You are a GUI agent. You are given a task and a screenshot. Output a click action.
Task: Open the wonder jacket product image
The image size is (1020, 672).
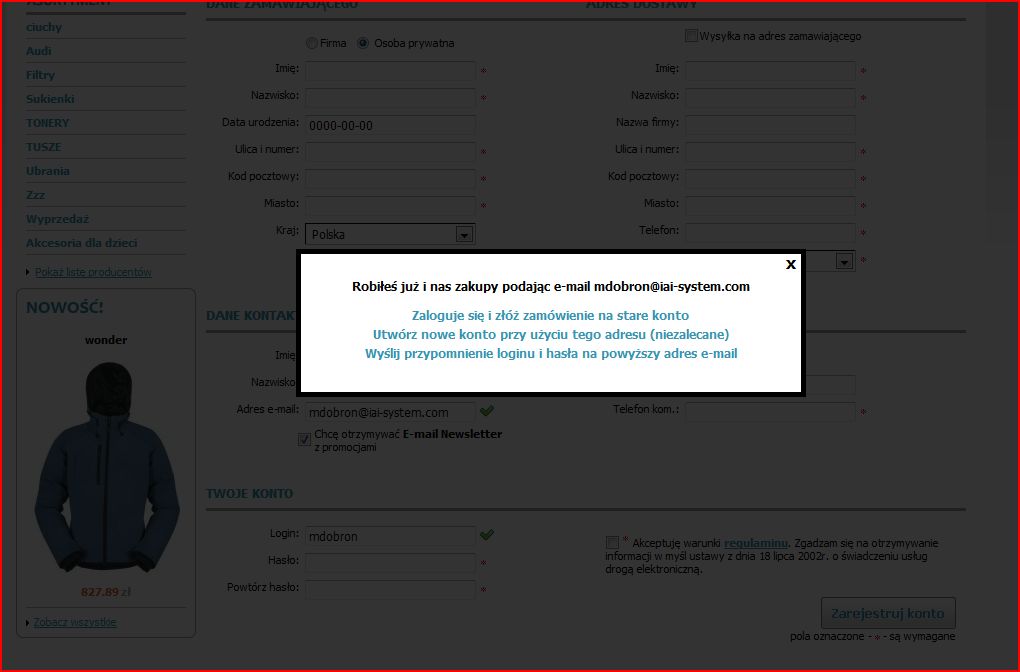point(106,466)
